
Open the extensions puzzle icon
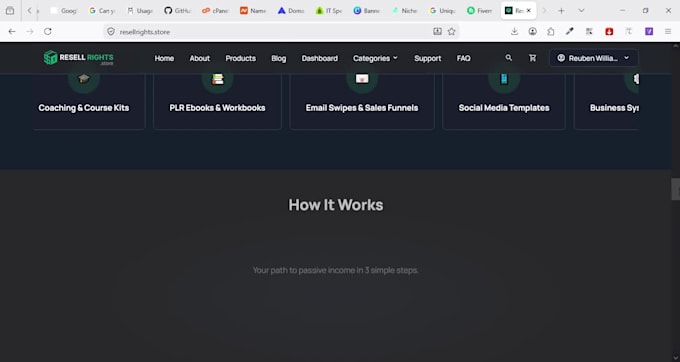[x=551, y=31]
